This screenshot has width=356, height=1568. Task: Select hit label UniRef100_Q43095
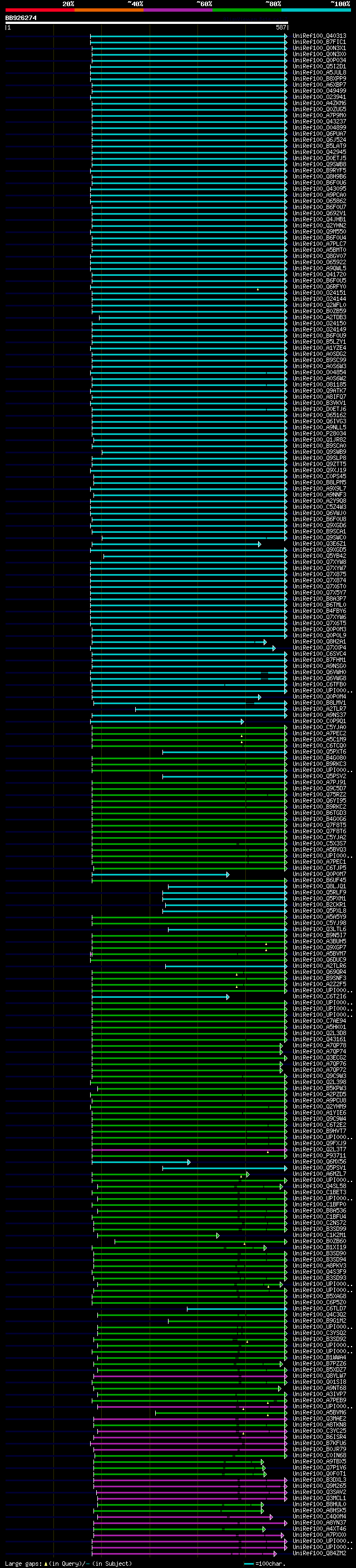[319, 189]
